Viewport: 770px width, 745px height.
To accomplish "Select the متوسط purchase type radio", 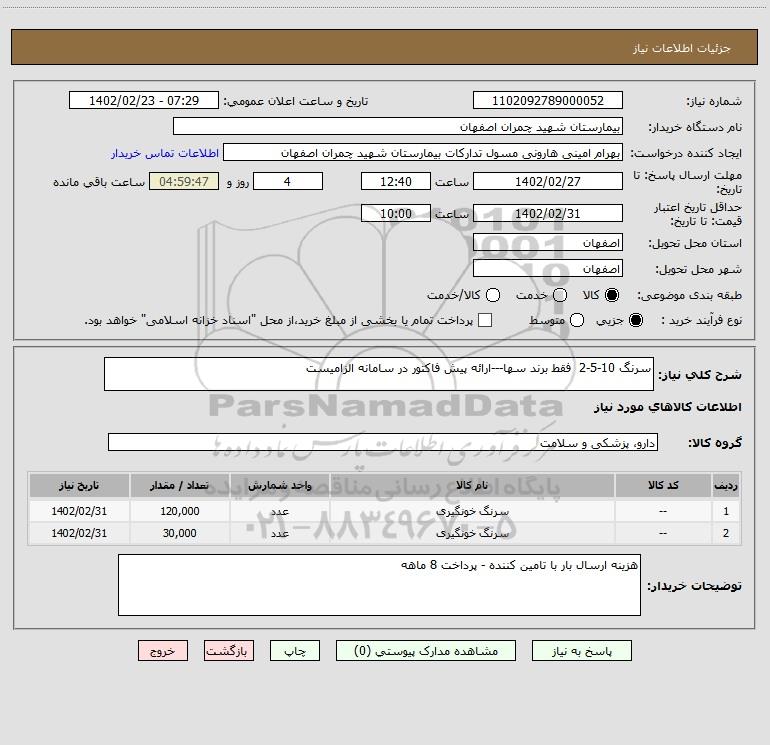I will [577, 320].
